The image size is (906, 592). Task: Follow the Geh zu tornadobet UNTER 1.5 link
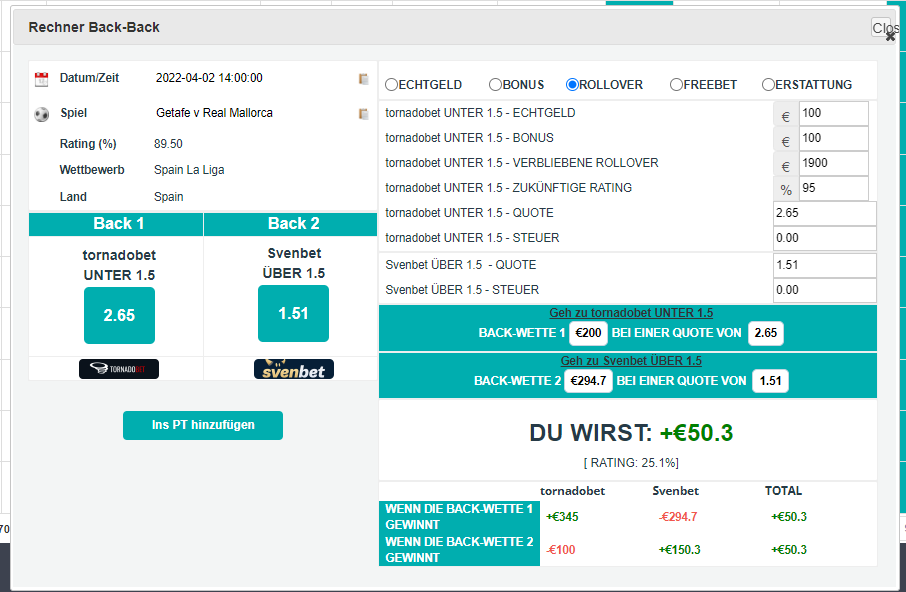point(631,313)
